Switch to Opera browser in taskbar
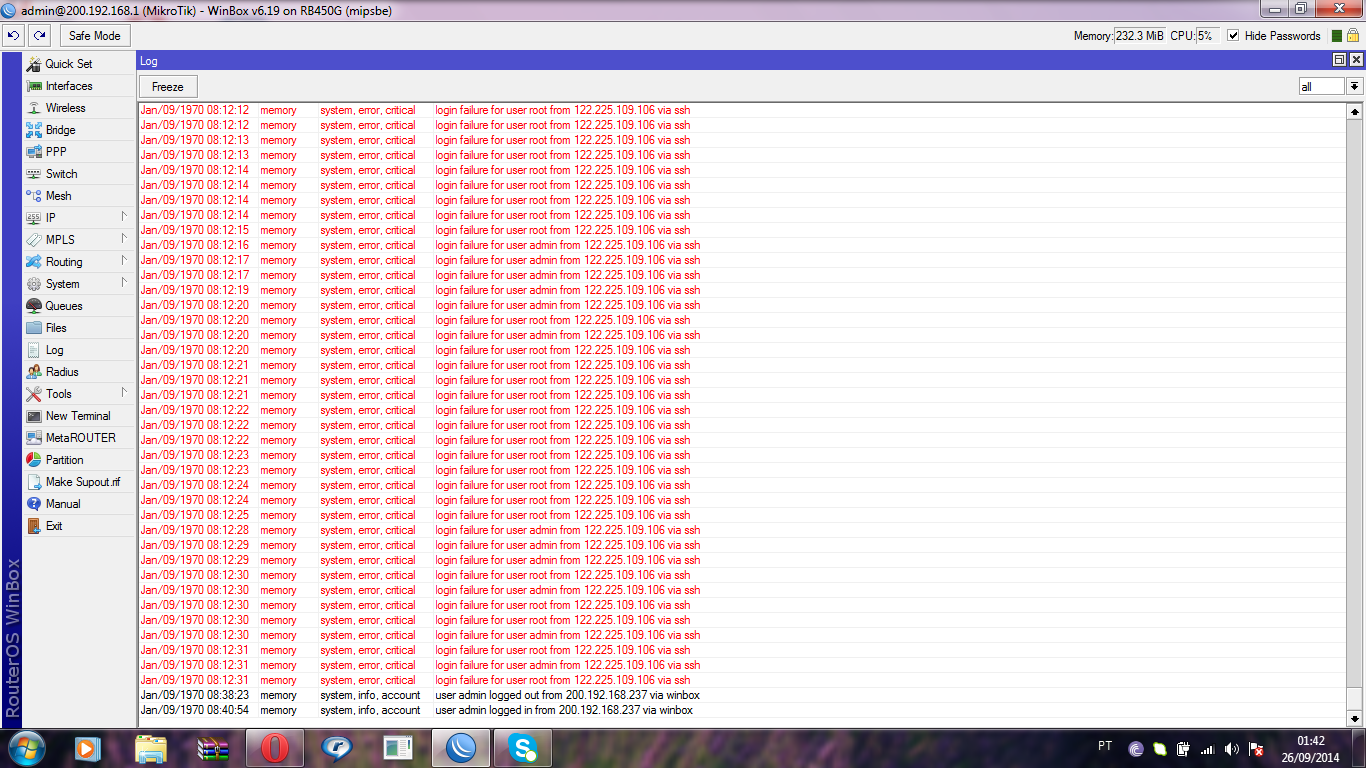 pyautogui.click(x=276, y=747)
